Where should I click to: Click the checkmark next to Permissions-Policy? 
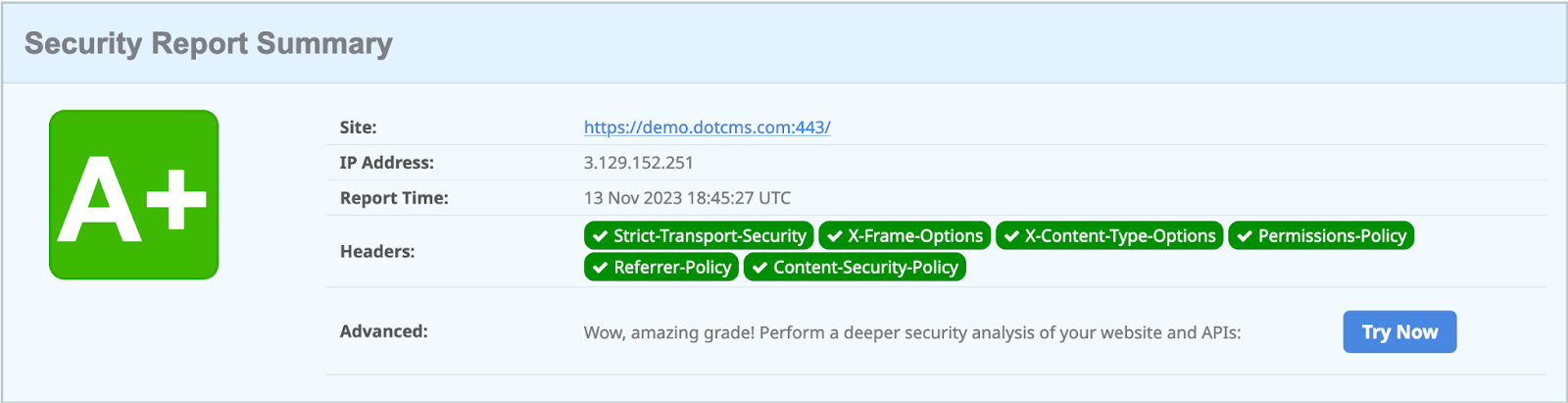click(1245, 236)
